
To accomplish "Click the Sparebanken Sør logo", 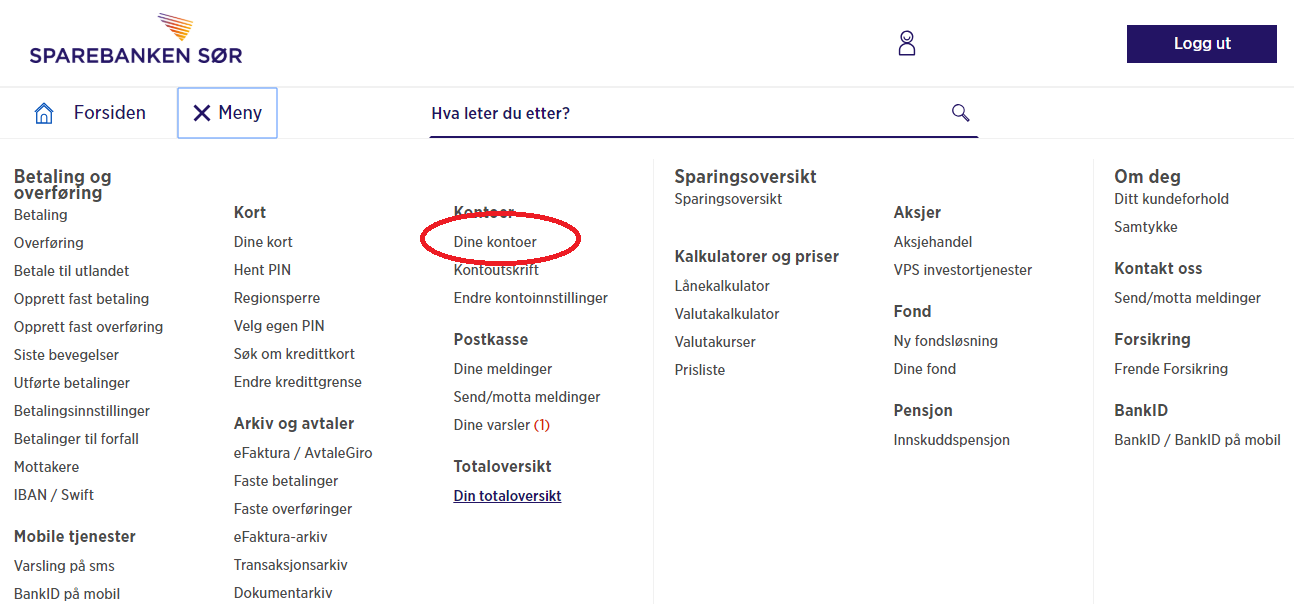I will tap(136, 42).
